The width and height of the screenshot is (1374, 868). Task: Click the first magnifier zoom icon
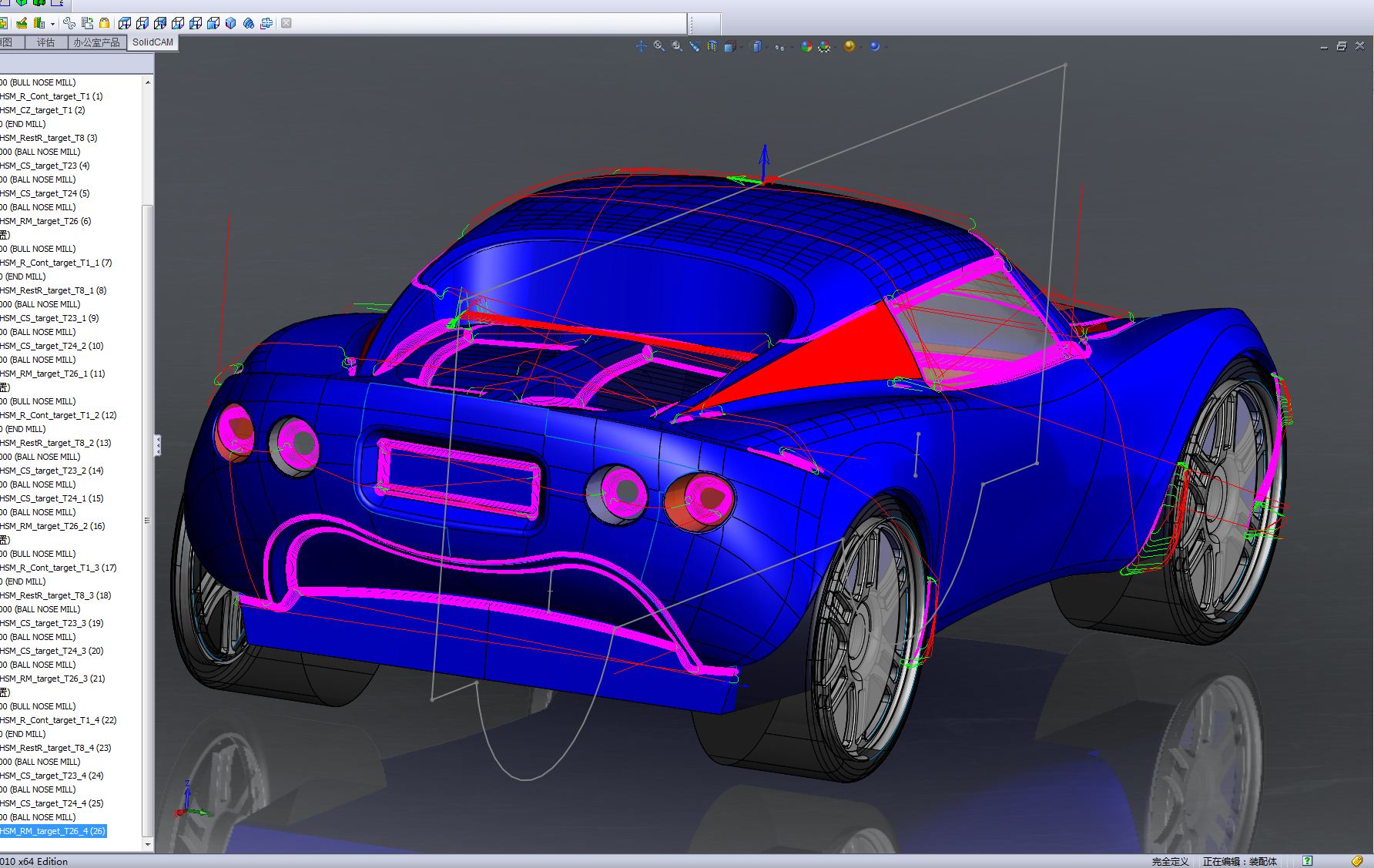click(659, 46)
